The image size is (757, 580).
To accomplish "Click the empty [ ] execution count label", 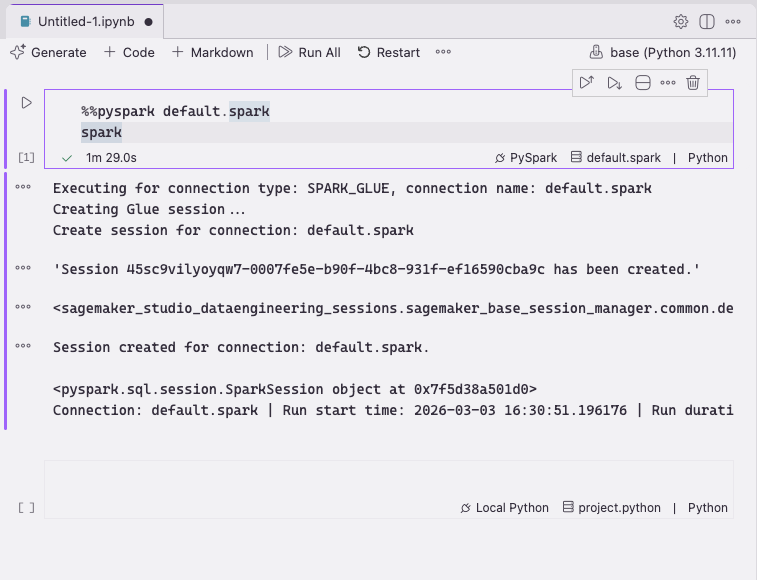I will 27,508.
